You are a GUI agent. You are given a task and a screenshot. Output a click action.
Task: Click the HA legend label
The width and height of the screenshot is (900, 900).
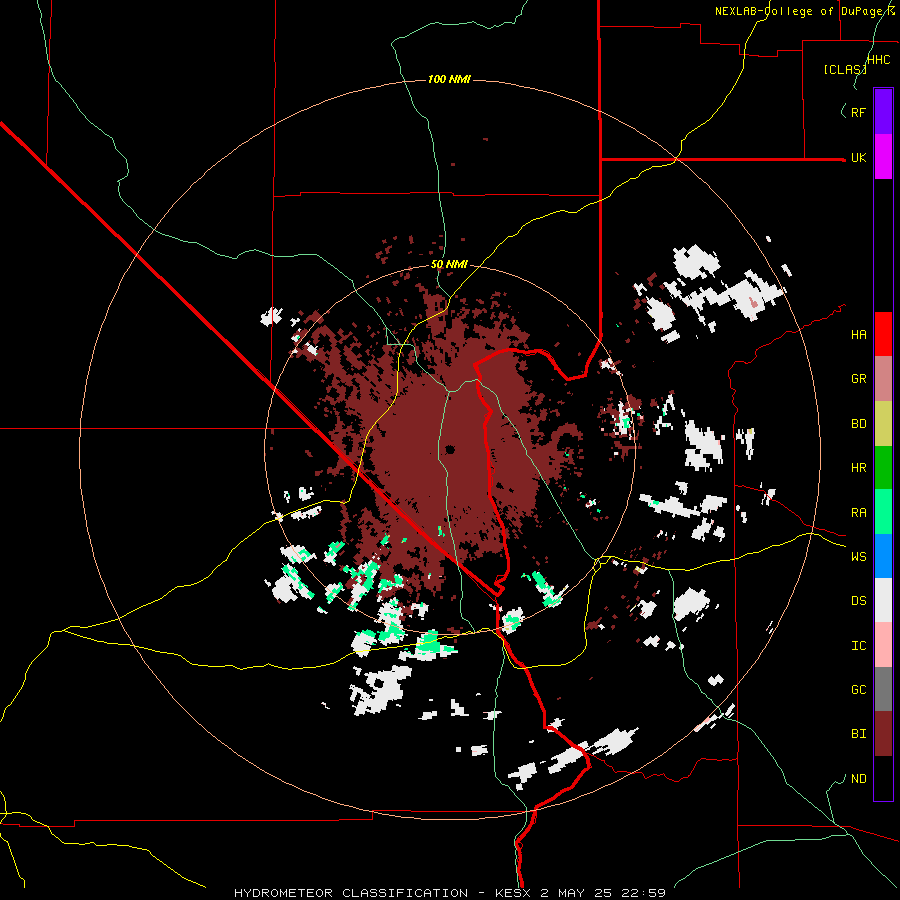pyautogui.click(x=858, y=335)
